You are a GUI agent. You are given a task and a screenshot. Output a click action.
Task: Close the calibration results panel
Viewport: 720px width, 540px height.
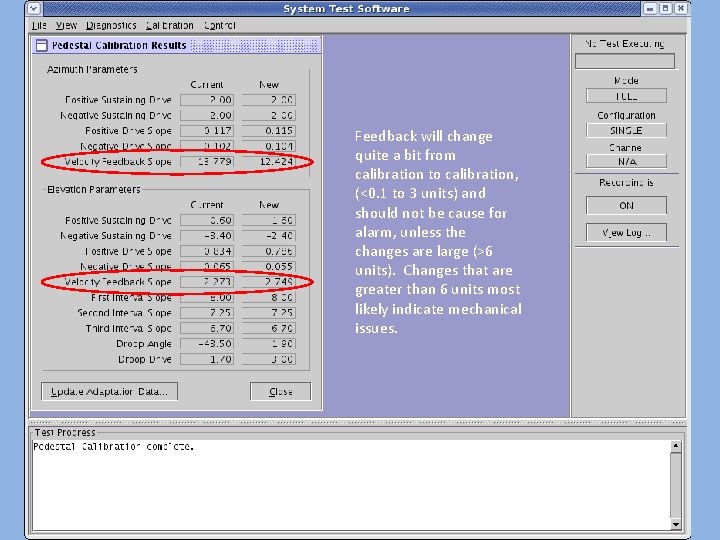click(x=281, y=392)
